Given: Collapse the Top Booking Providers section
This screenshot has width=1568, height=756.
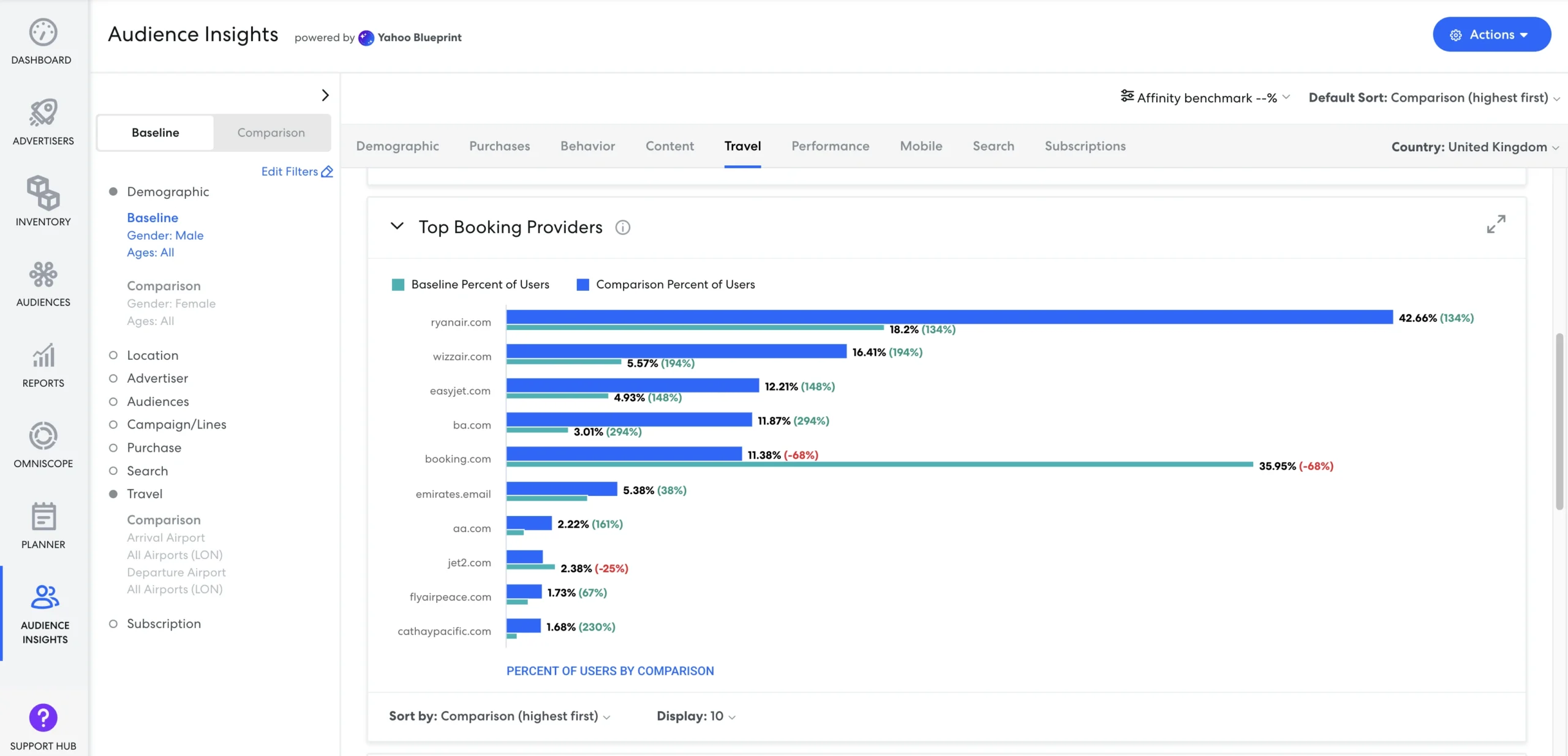Looking at the screenshot, I should coord(397,226).
